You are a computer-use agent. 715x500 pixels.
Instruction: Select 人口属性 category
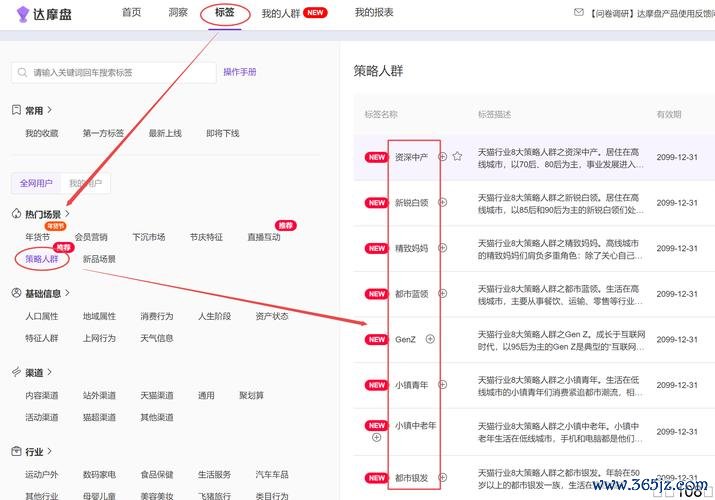coord(42,316)
